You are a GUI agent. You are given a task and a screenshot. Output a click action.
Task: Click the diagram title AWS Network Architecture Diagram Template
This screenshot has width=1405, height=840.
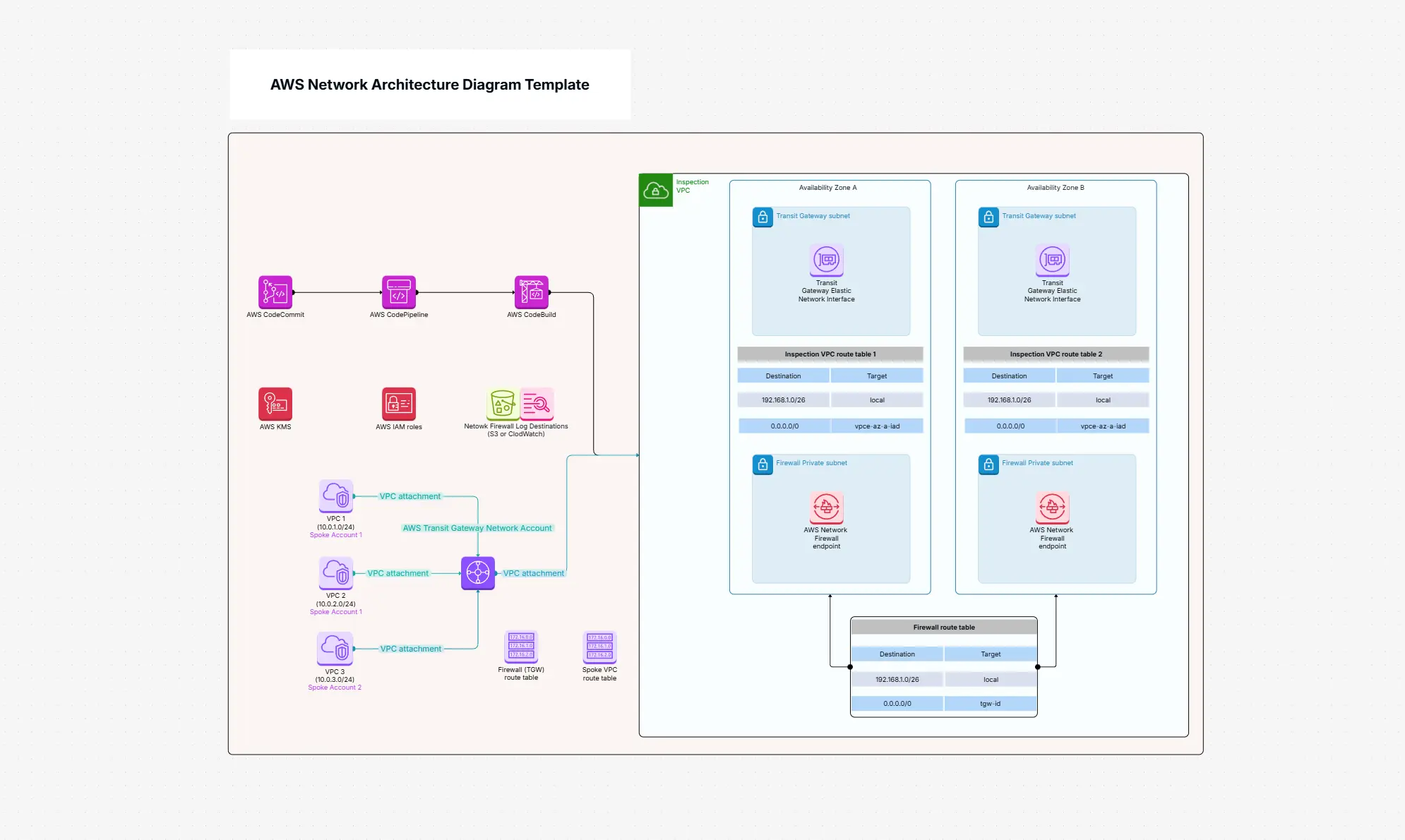(x=429, y=85)
